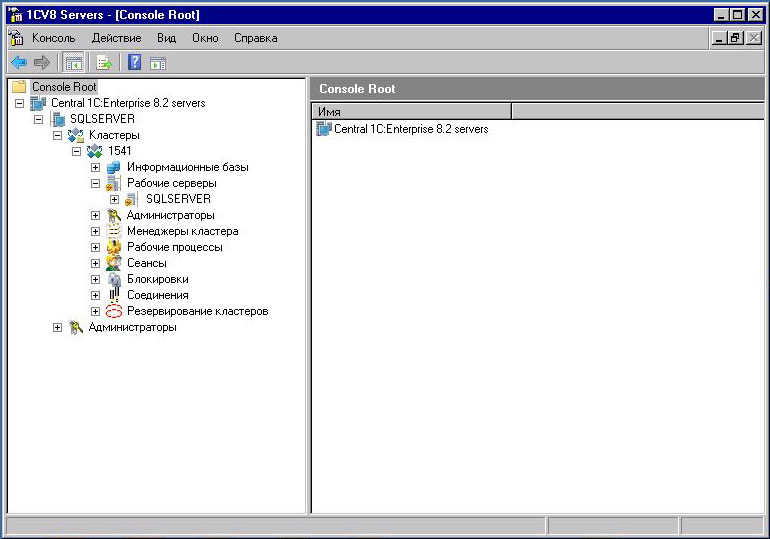Image resolution: width=770 pixels, height=539 pixels.
Task: Click the Back arrow toolbar icon
Action: (18, 62)
